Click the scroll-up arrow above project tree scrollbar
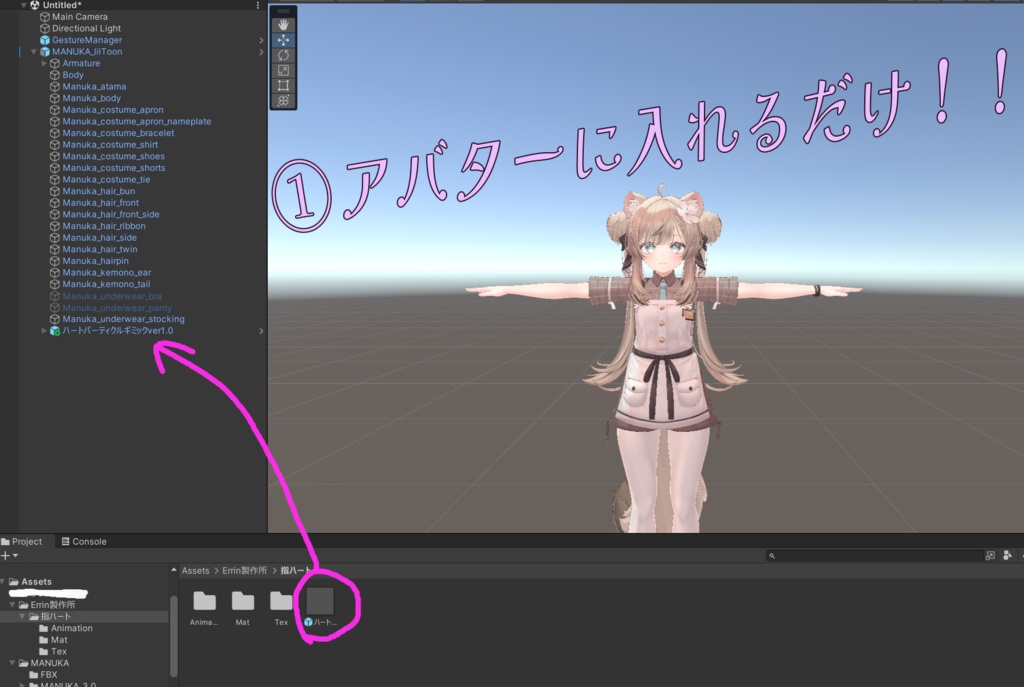The image size is (1024, 687). (174, 570)
